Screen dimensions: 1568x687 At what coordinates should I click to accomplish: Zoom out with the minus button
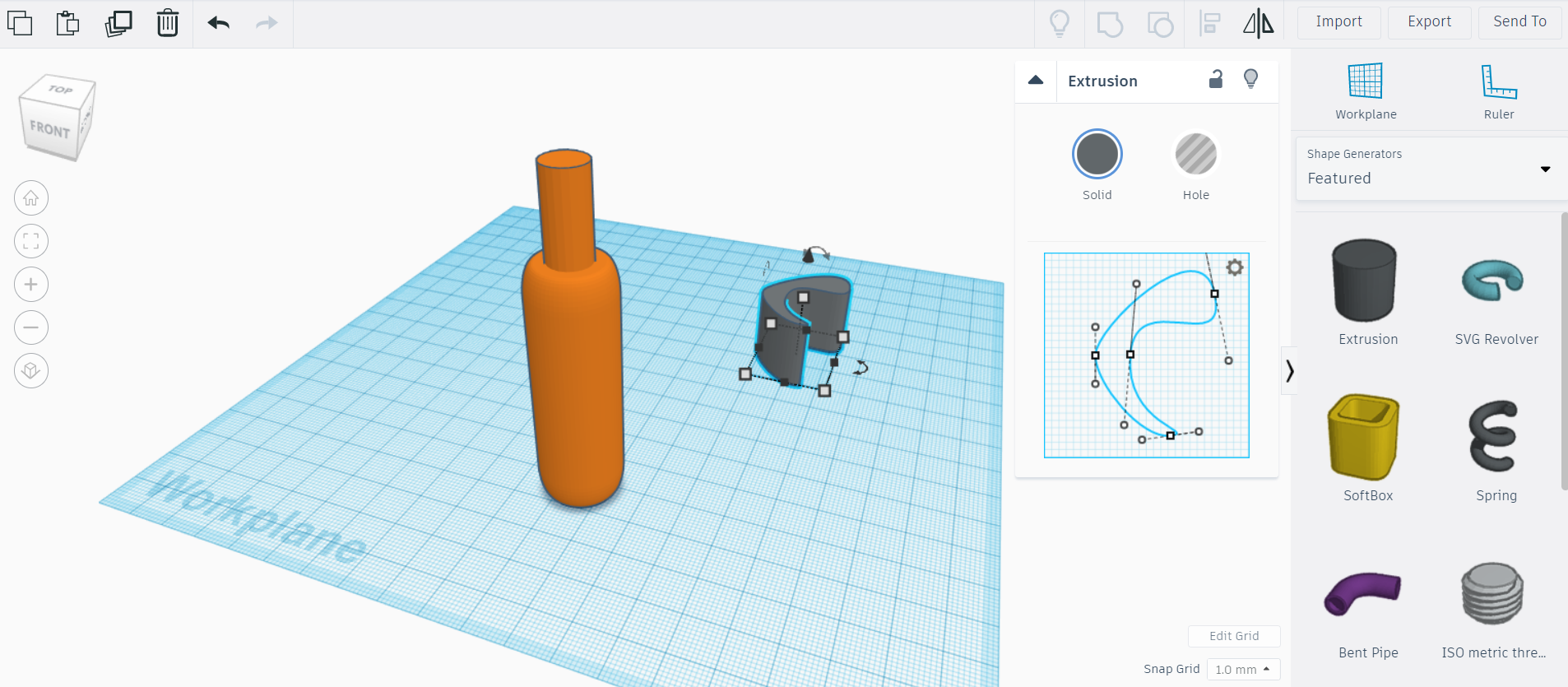click(31, 327)
